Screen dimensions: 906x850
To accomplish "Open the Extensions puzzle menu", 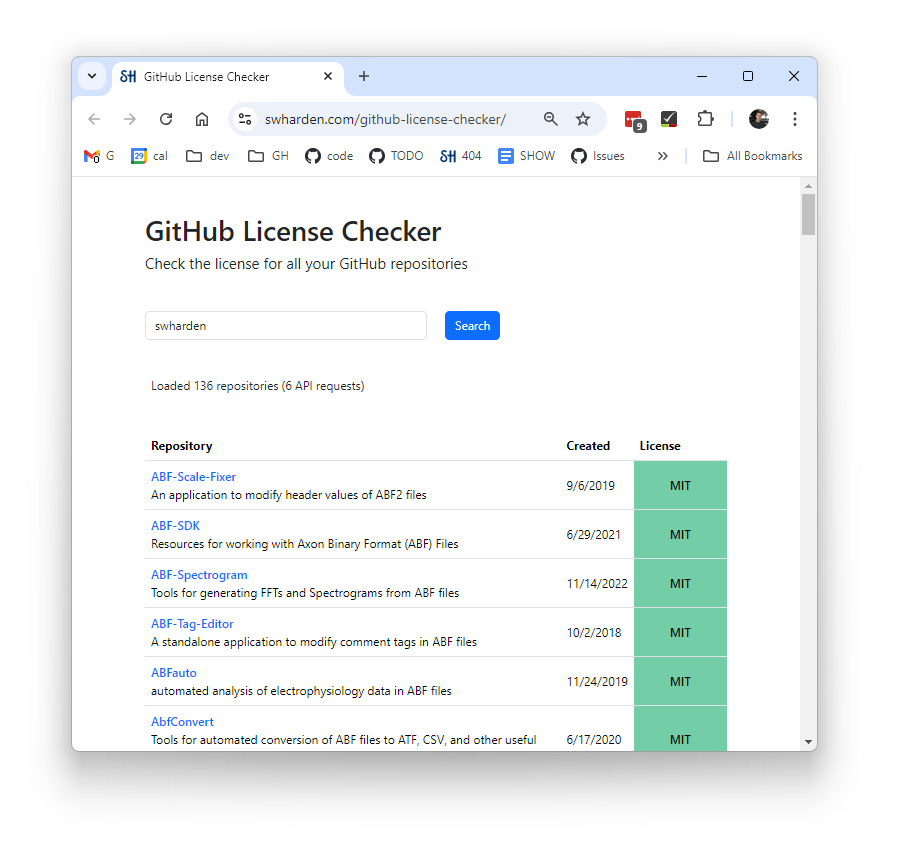I will [x=706, y=119].
